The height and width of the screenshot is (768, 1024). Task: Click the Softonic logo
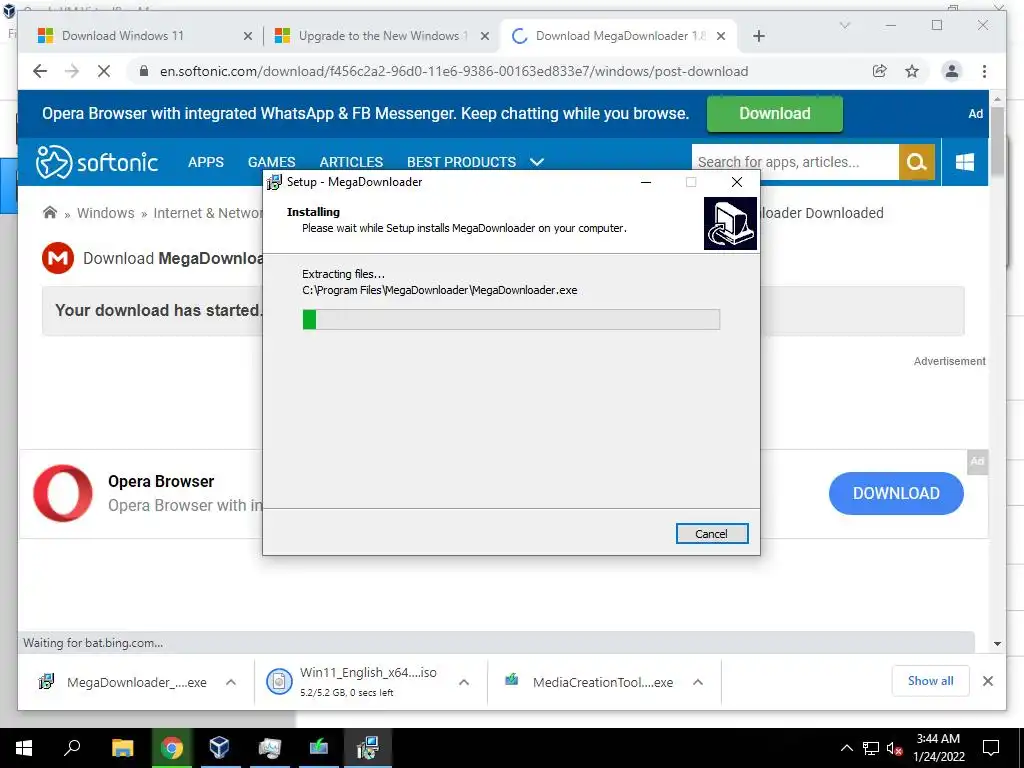click(x=97, y=162)
